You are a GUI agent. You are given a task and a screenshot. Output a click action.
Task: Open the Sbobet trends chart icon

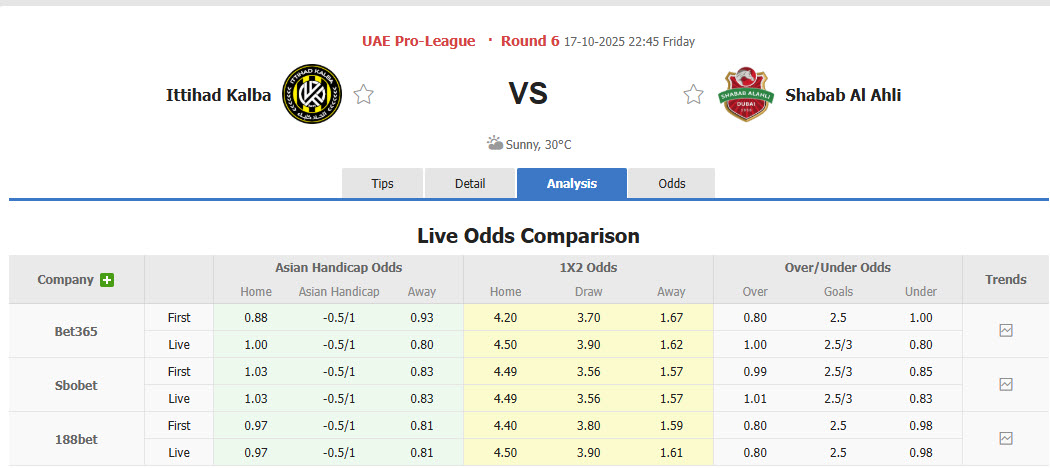pyautogui.click(x=1006, y=384)
